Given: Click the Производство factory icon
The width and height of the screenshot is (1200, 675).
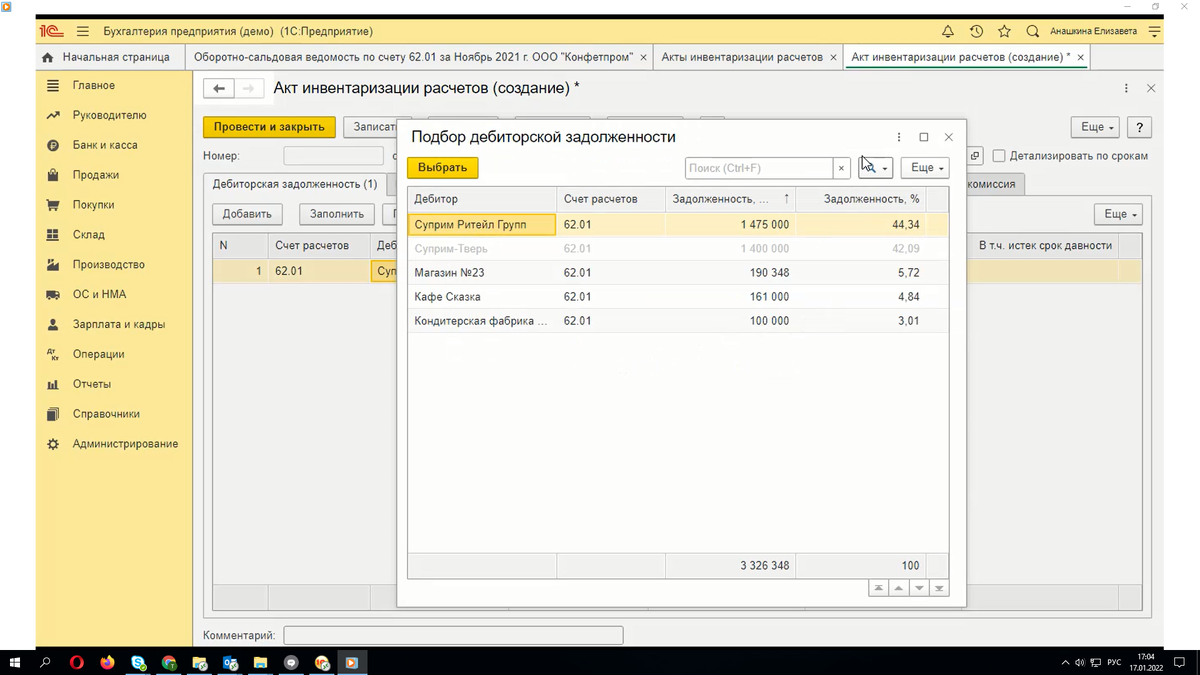Looking at the screenshot, I should point(53,265).
